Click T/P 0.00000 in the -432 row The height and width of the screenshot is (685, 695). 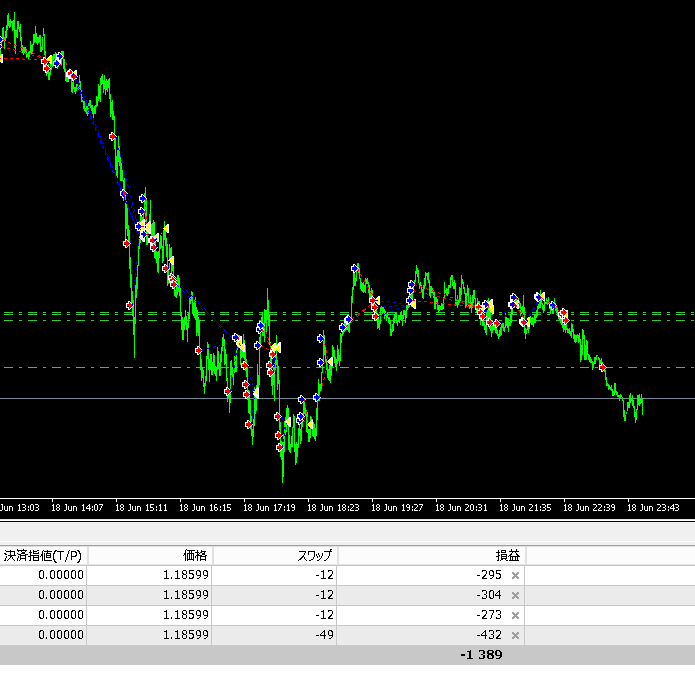click(61, 635)
